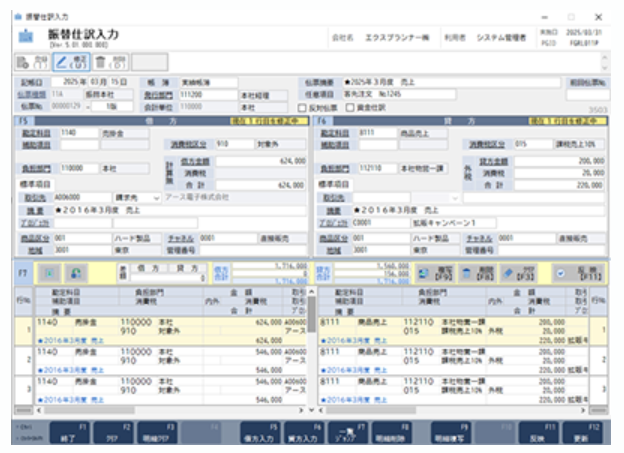
Task: Close the 振替仕訳入力 window
Action: pos(598,17)
